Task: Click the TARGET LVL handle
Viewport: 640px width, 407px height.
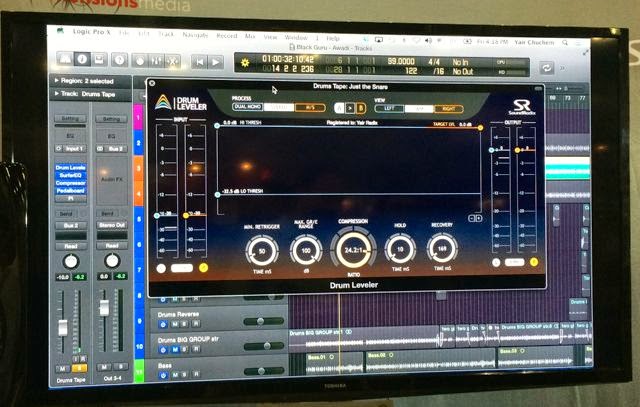Action: click(x=480, y=128)
